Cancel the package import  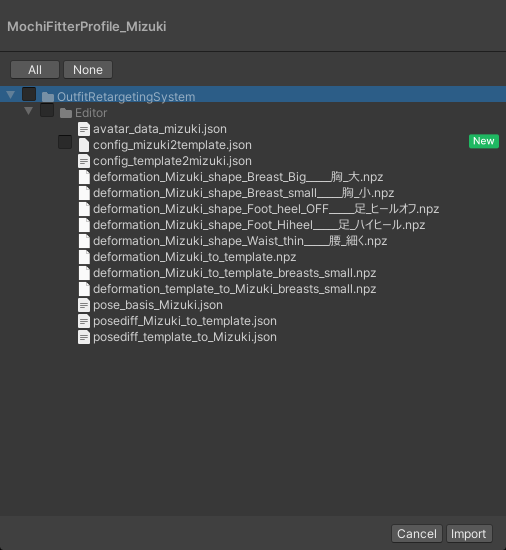(417, 534)
